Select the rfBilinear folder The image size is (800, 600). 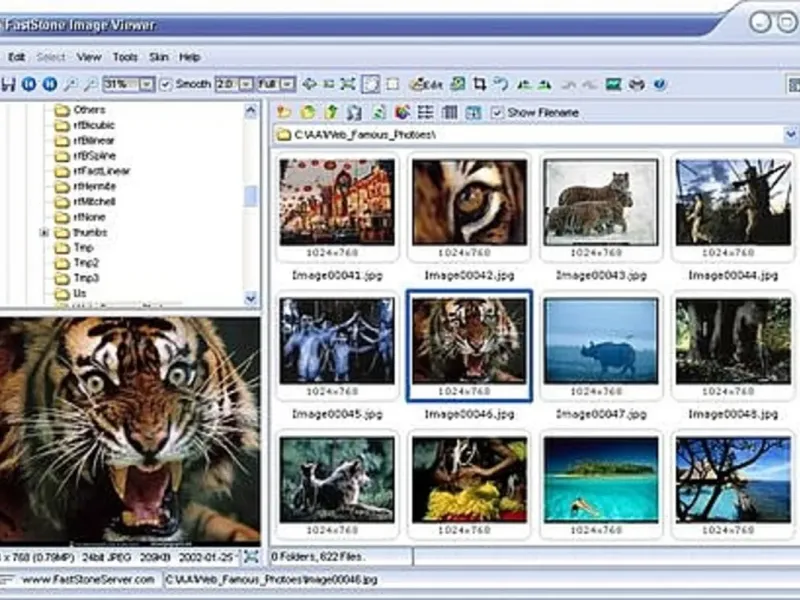pyautogui.click(x=94, y=140)
